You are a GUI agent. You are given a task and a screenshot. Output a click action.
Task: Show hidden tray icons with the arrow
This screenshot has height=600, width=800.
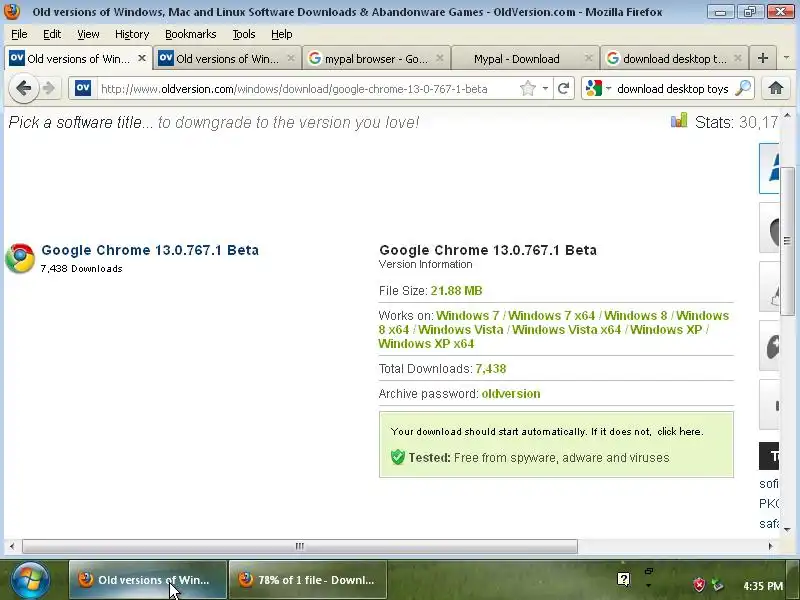(x=648, y=585)
